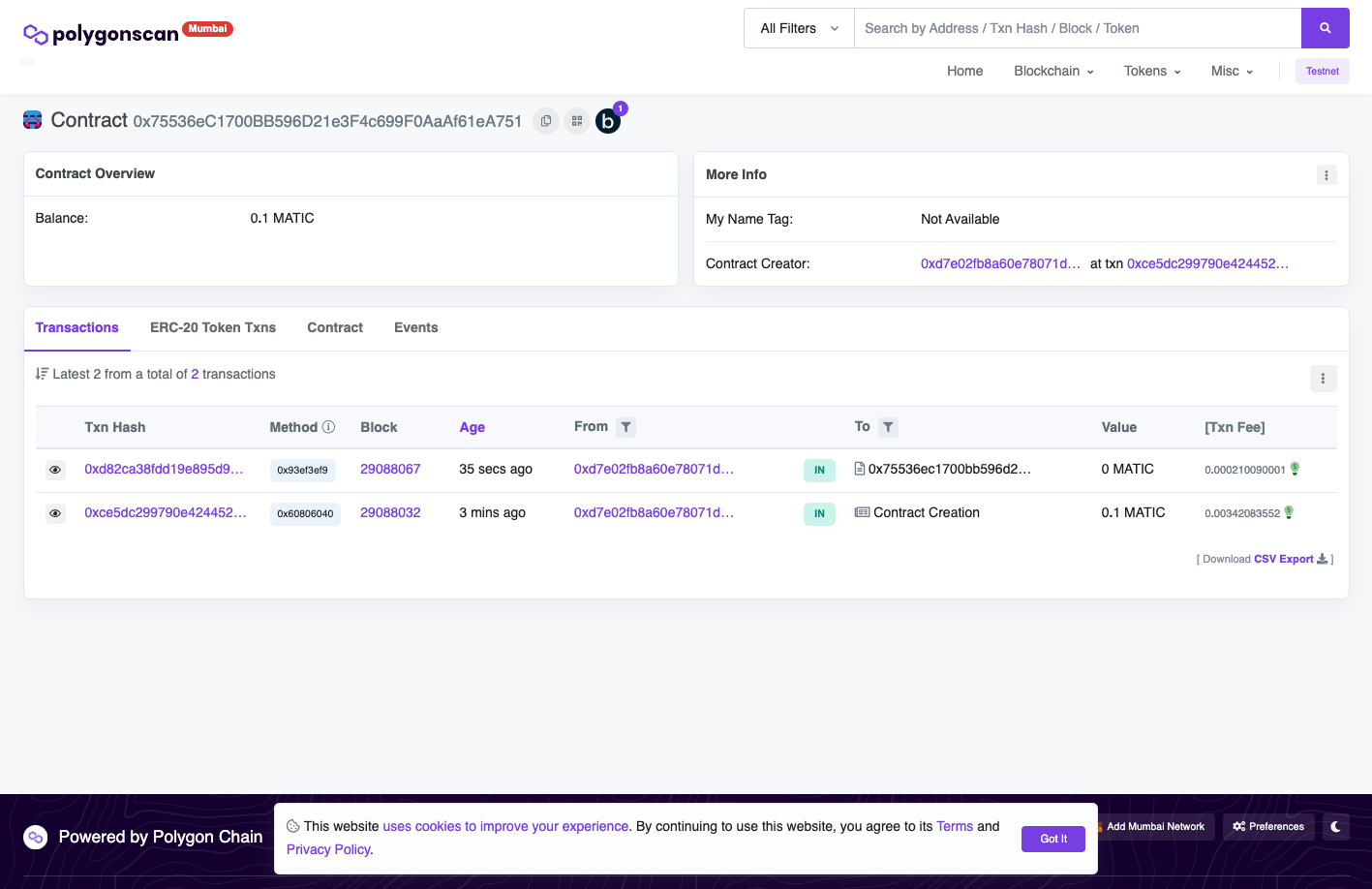Image resolution: width=1372 pixels, height=889 pixels.
Task: Click 'Contract Creation' text
Action: tap(927, 512)
